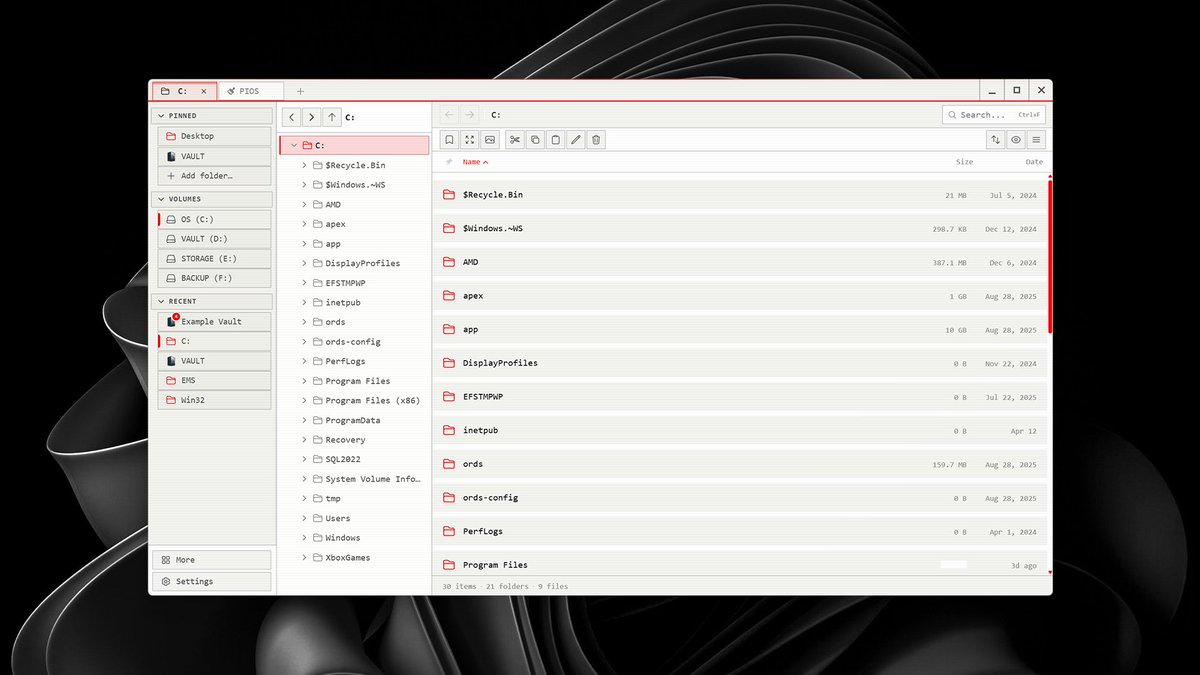Click the grid icon next to More
This screenshot has width=1200, height=675.
click(x=166, y=560)
